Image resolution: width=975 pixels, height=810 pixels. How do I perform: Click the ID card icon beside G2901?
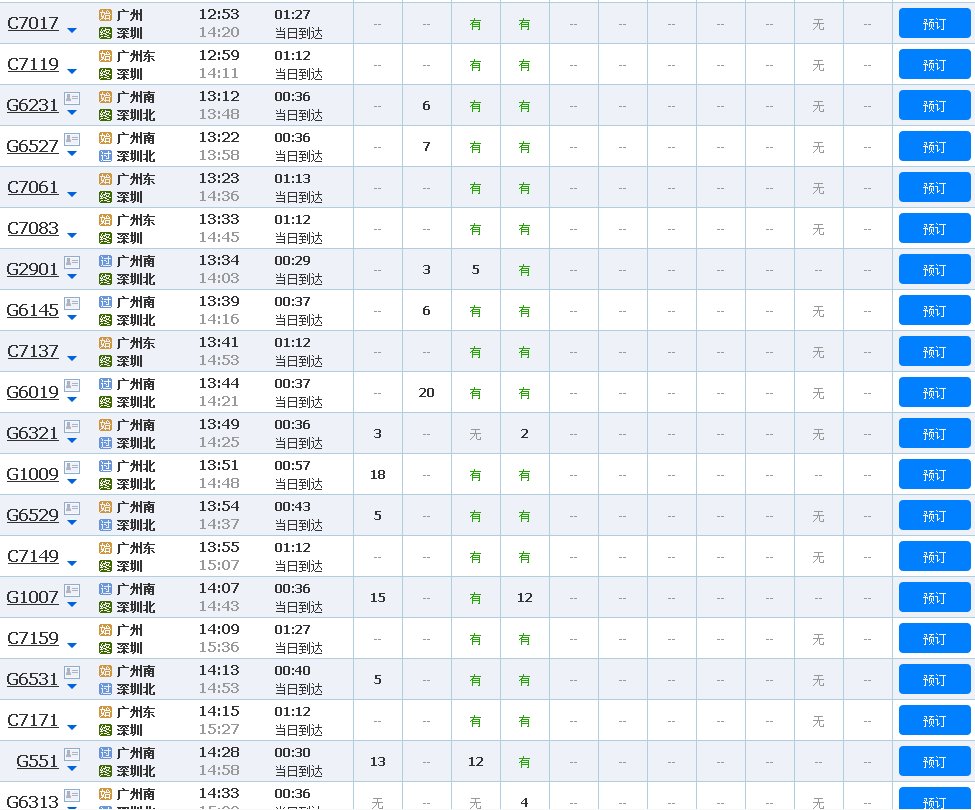pos(72,262)
